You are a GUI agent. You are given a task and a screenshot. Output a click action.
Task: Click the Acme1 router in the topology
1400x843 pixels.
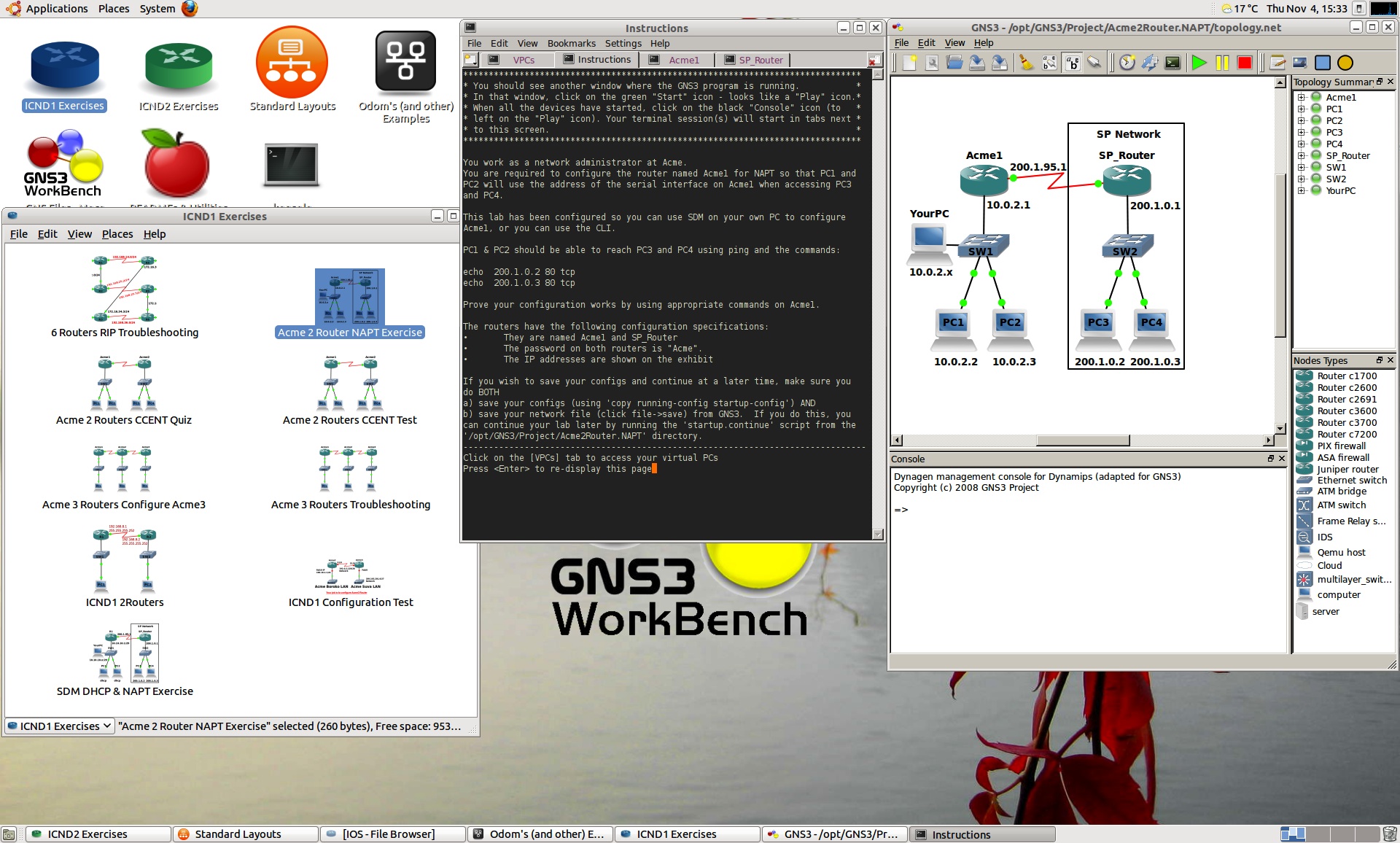click(x=984, y=180)
